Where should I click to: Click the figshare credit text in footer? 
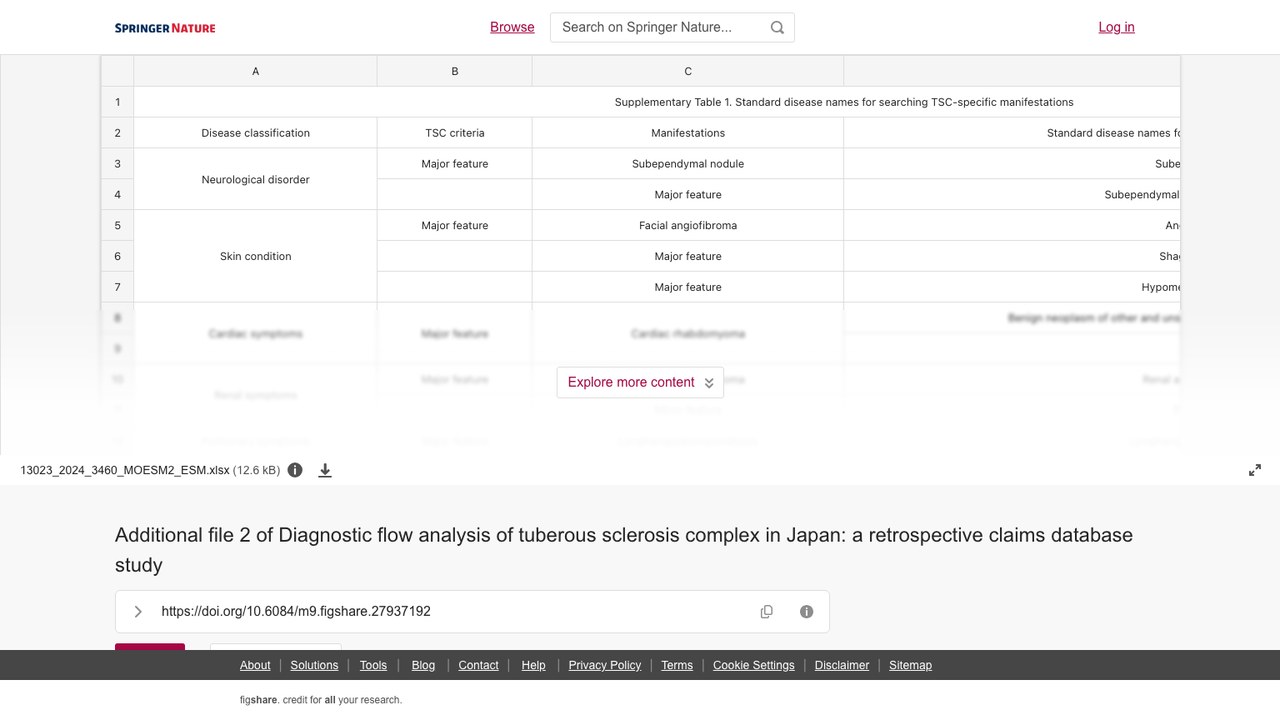click(x=321, y=700)
